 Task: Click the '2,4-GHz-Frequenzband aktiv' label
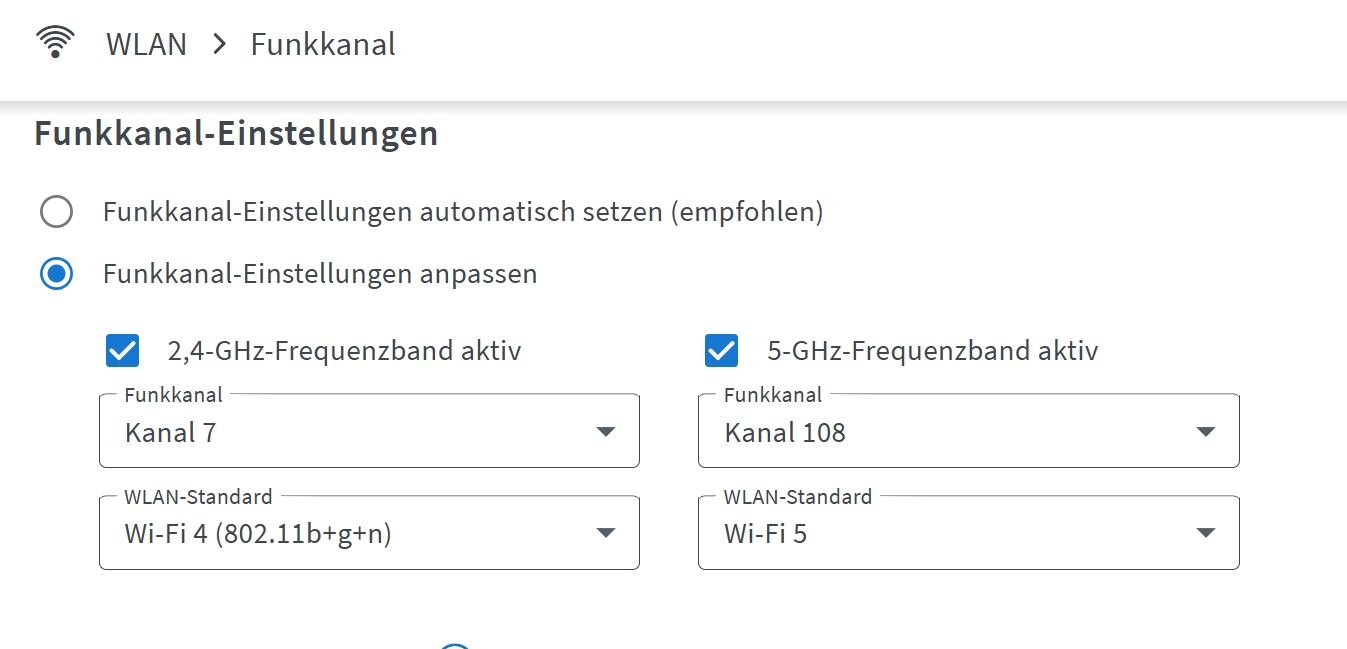click(x=344, y=351)
